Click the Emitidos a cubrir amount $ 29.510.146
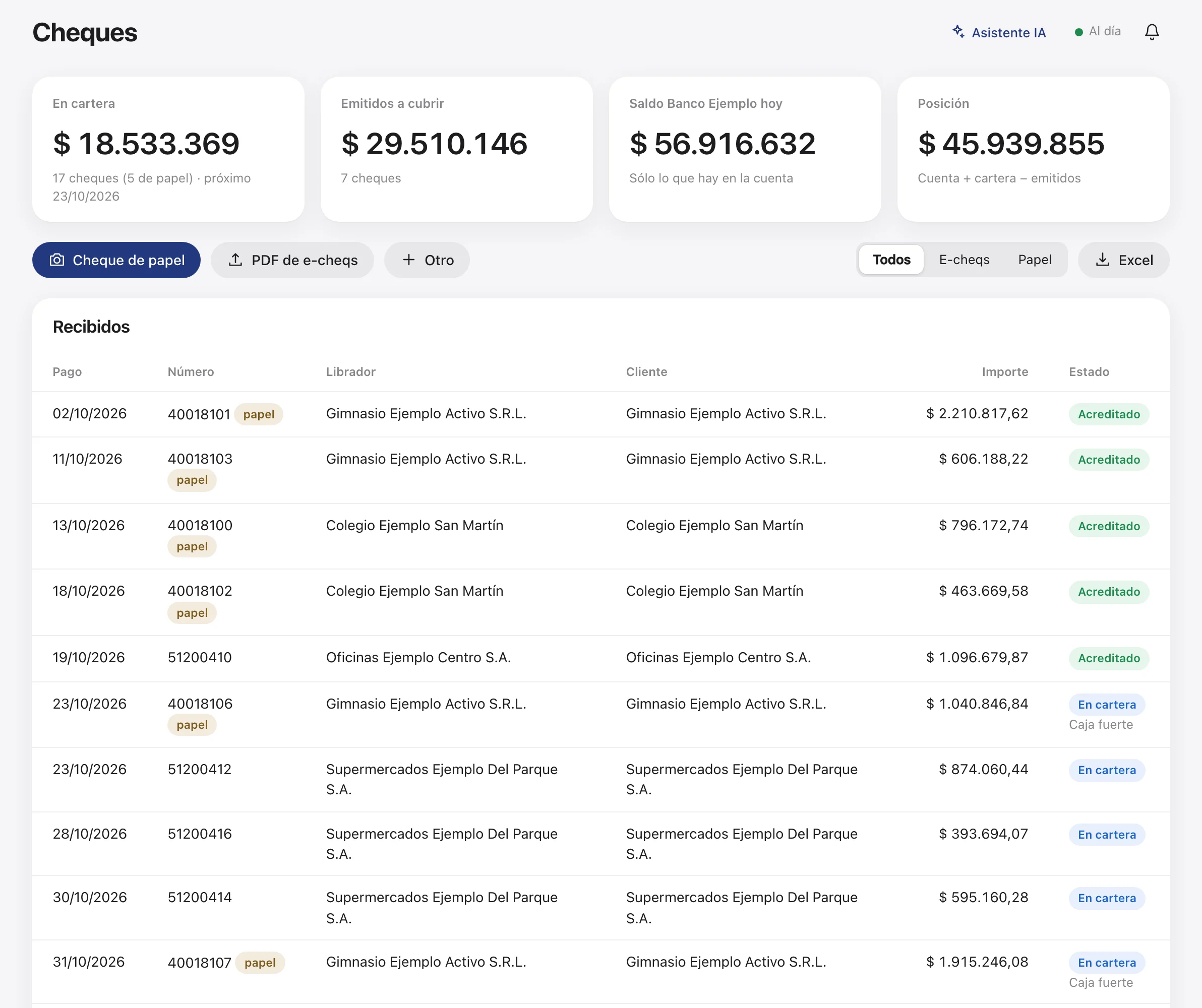1202x1008 pixels. pos(434,144)
